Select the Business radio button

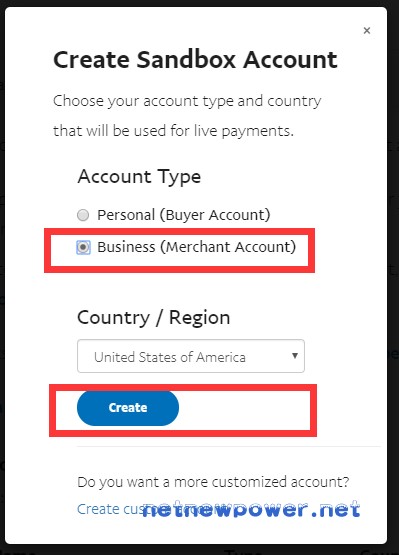[83, 247]
